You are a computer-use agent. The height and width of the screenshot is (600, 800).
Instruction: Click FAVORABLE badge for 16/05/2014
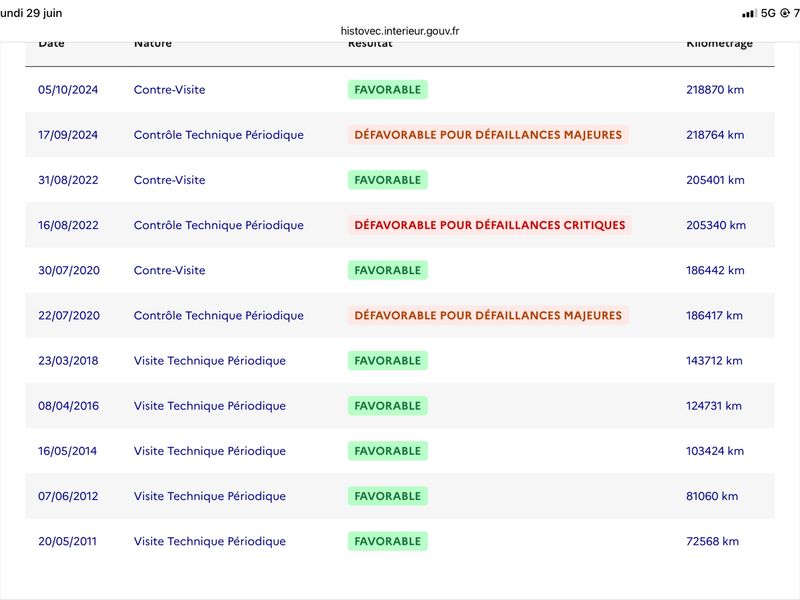pyautogui.click(x=388, y=451)
